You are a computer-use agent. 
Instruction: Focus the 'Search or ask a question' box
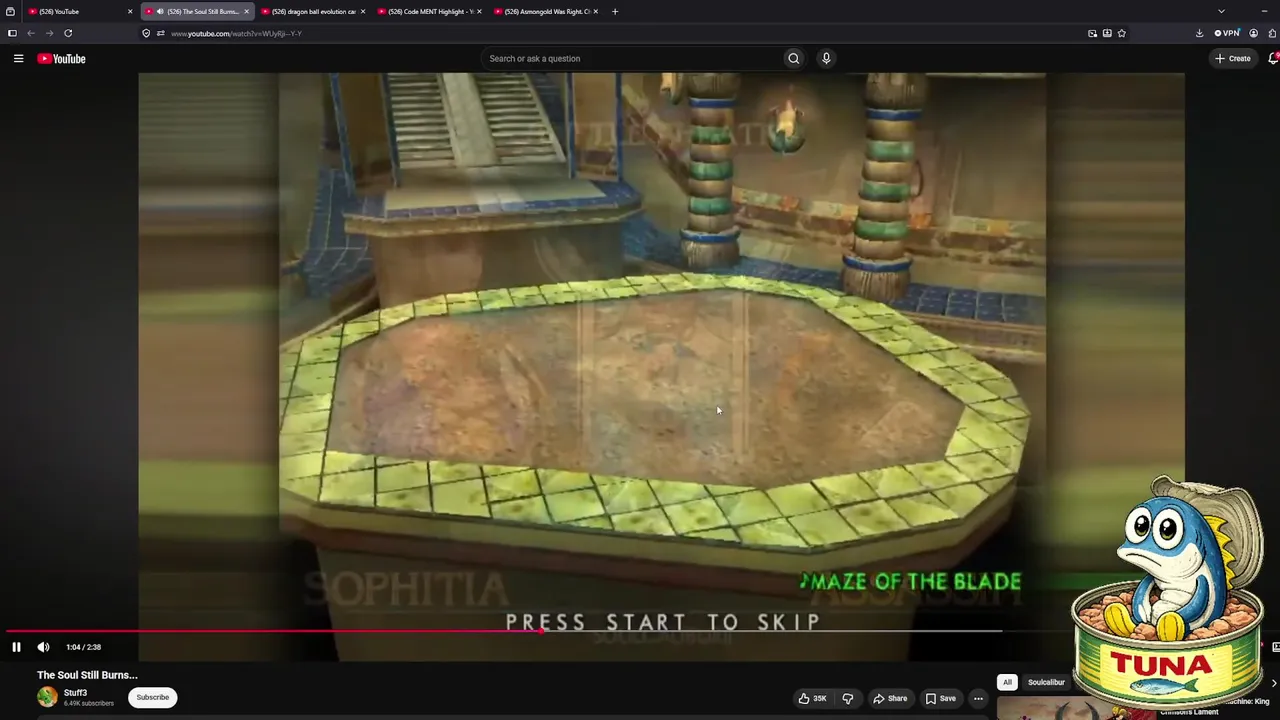[630, 58]
